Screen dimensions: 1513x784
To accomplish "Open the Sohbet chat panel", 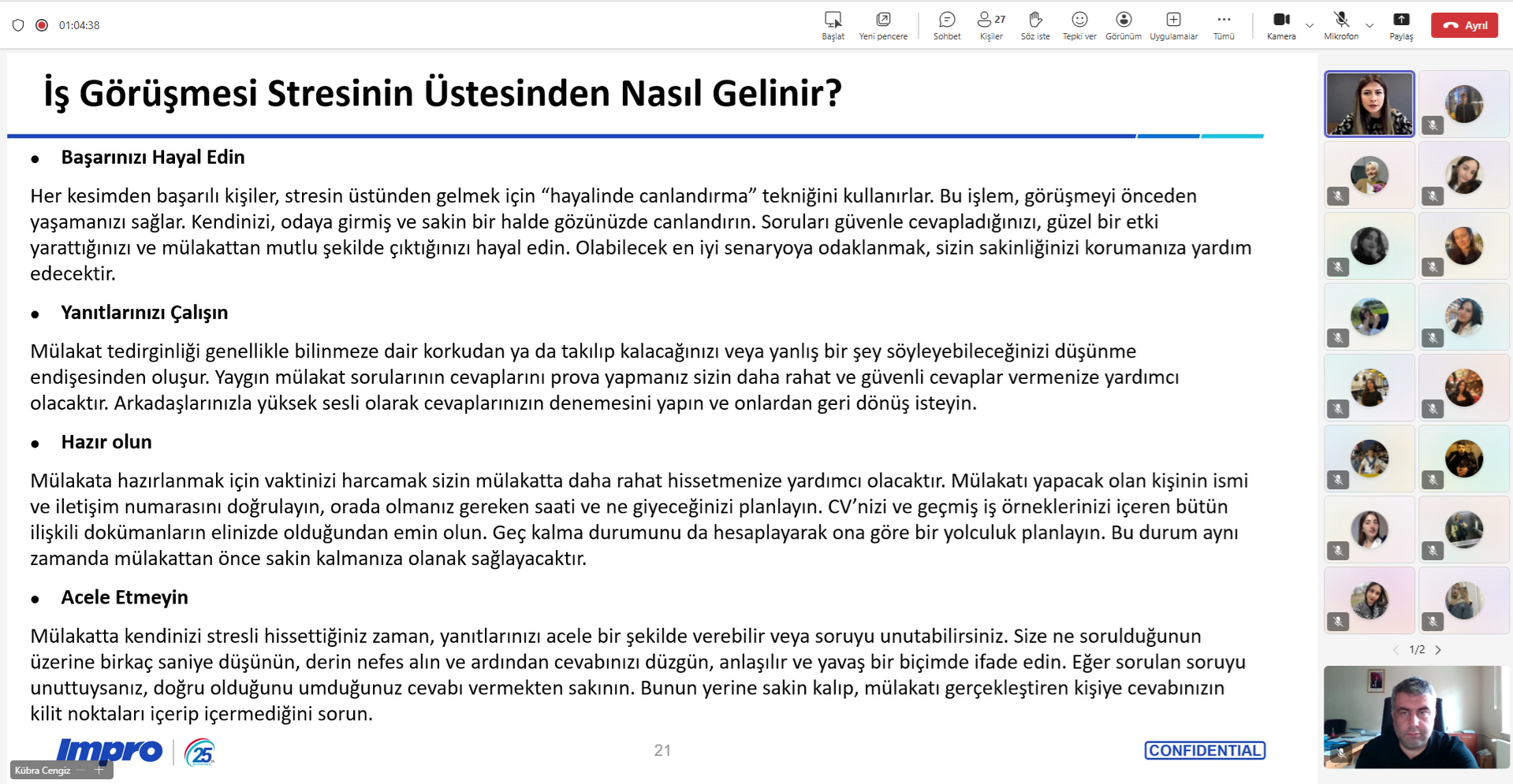I will (x=947, y=25).
